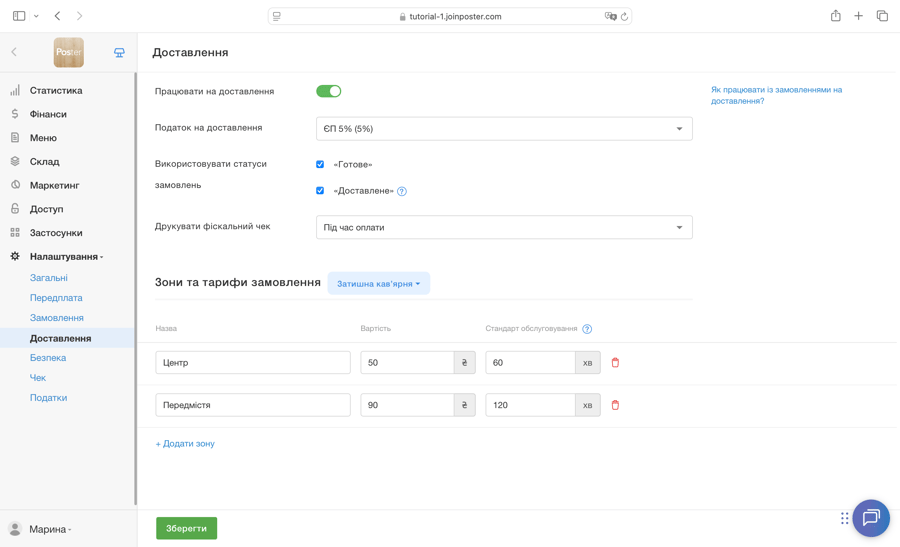Go back in browser history

(57, 16)
